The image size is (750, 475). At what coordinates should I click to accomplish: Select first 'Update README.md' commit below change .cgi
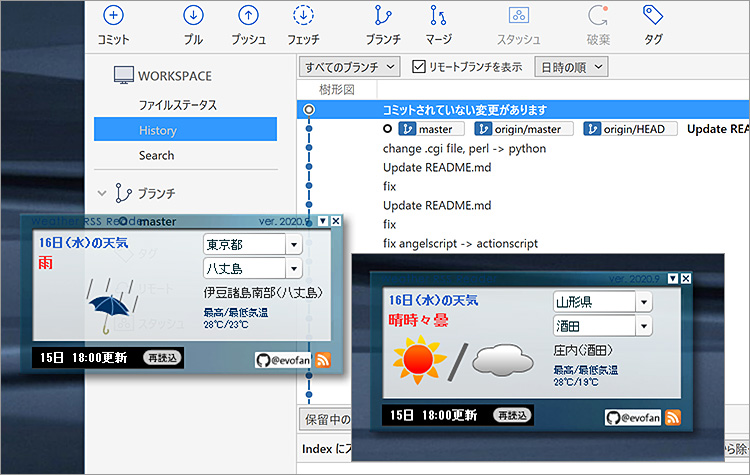pos(437,167)
